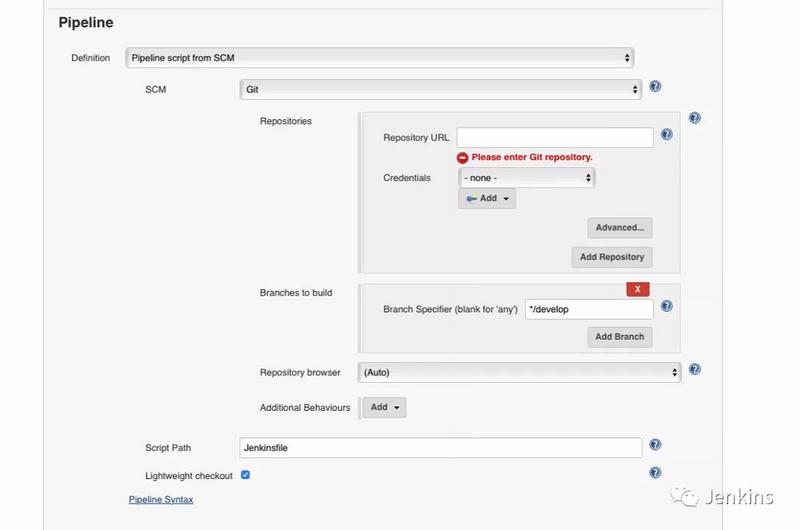The width and height of the screenshot is (800, 530).
Task: Remove the branch with the red X button
Action: pos(638,289)
